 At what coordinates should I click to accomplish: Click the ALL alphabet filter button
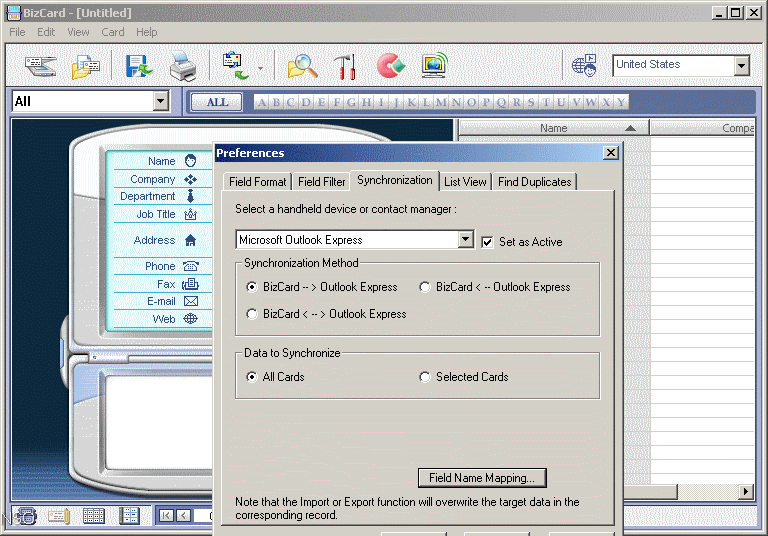pyautogui.click(x=217, y=102)
